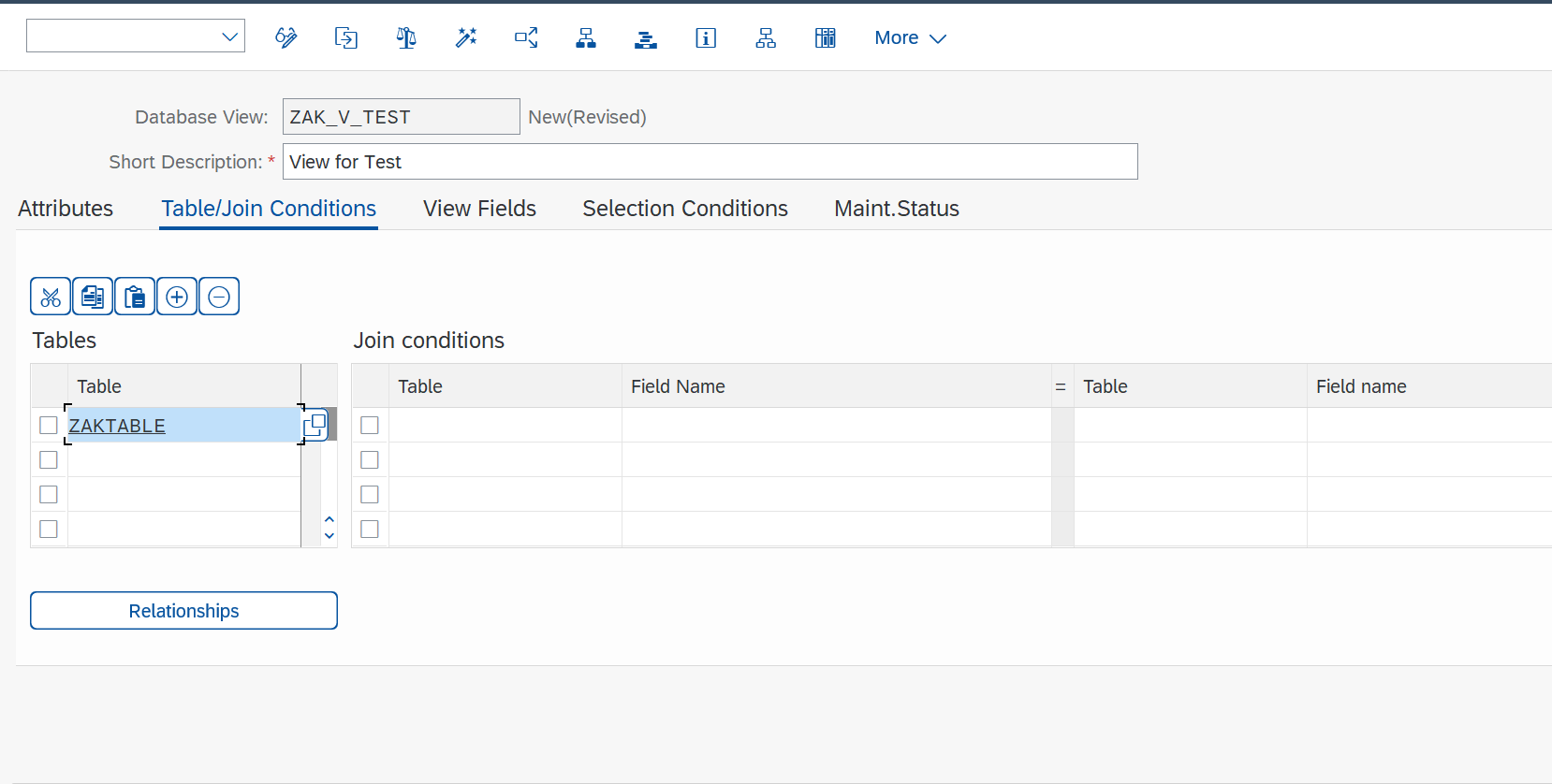Viewport: 1552px width, 784px height.
Task: Click the Check scales icon in toolbar
Action: [405, 37]
